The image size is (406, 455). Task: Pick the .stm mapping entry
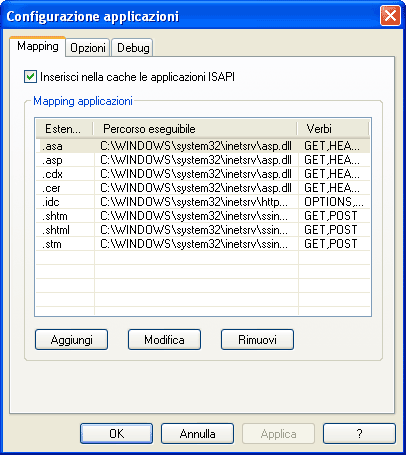point(203,244)
